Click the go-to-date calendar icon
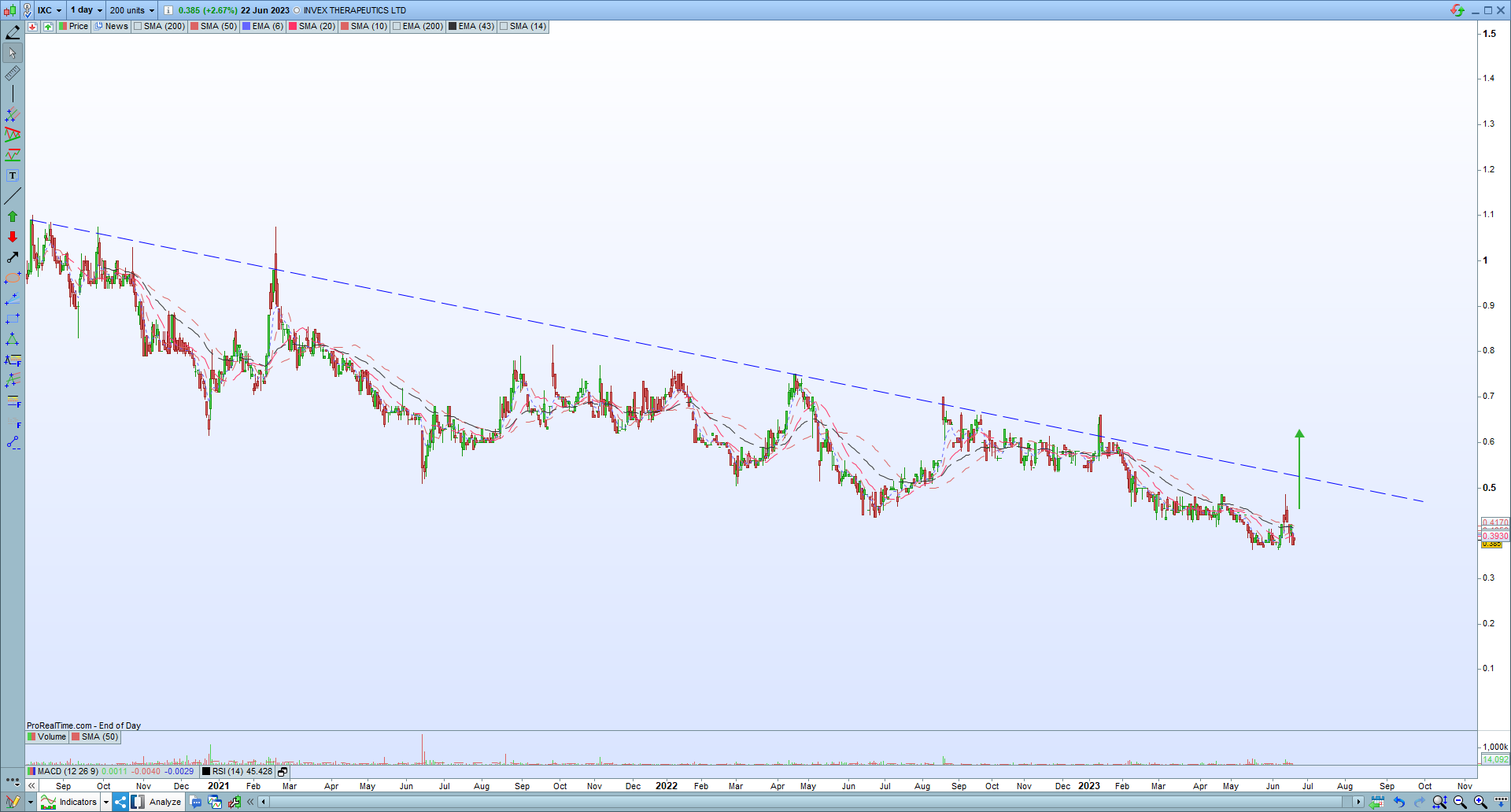 pos(1377,802)
